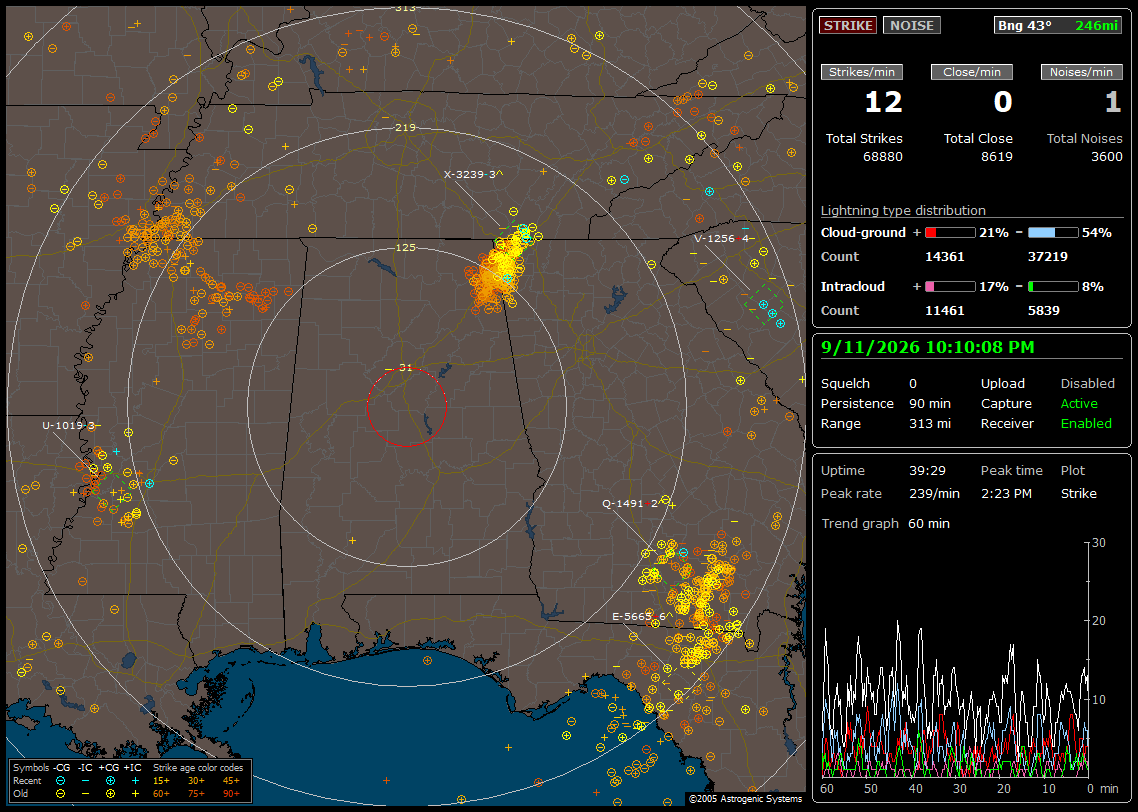
Task: Click the negative cloud-ground blue bar
Action: click(1053, 232)
